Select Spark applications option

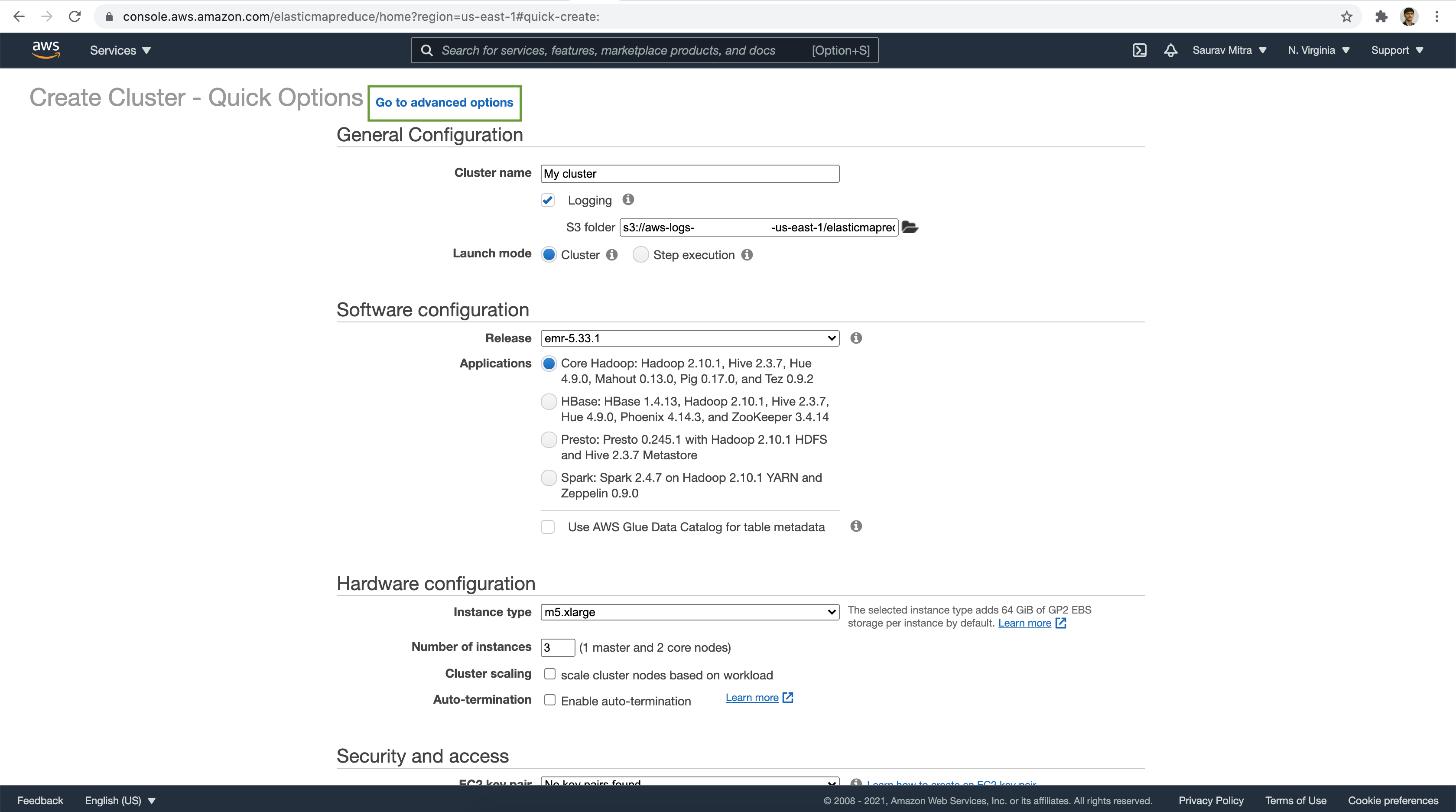pyautogui.click(x=549, y=478)
